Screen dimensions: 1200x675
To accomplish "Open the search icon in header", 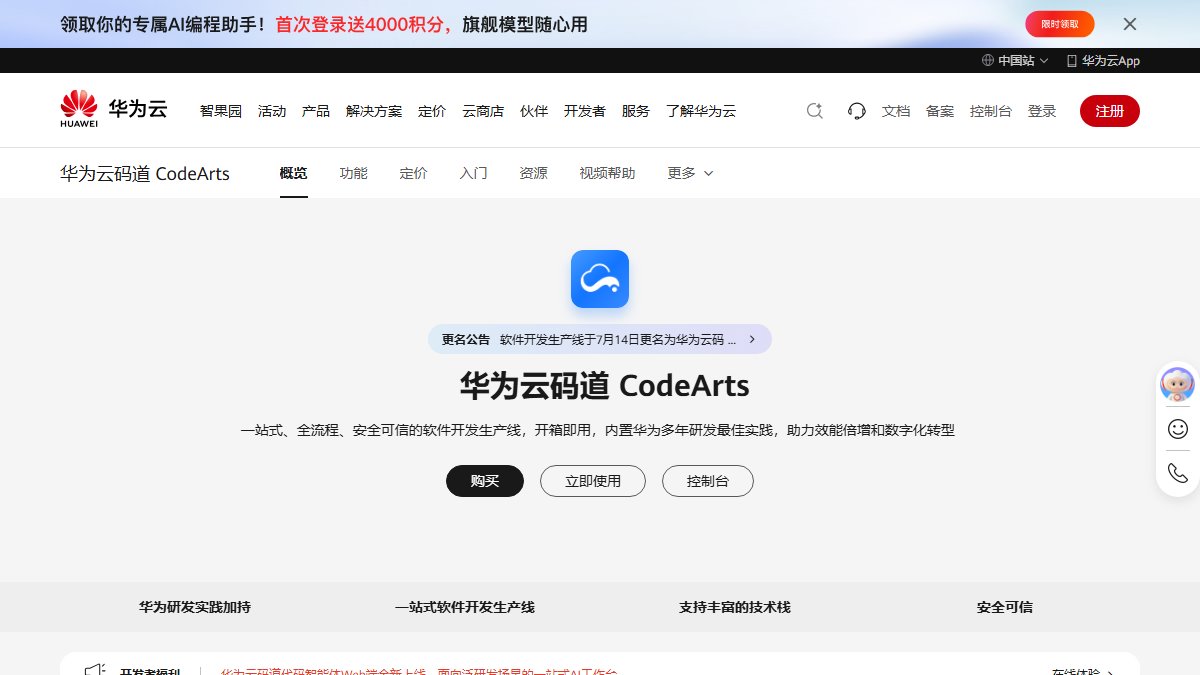I will pyautogui.click(x=815, y=111).
